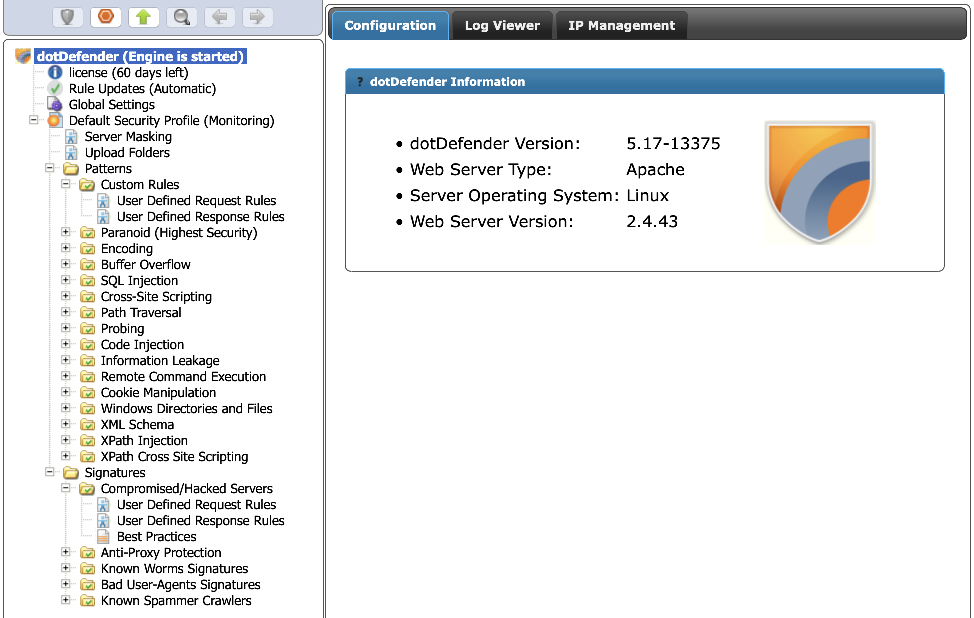Collapse the Compromised/Hacked Servers node
Image resolution: width=974 pixels, height=618 pixels.
pyautogui.click(x=65, y=488)
